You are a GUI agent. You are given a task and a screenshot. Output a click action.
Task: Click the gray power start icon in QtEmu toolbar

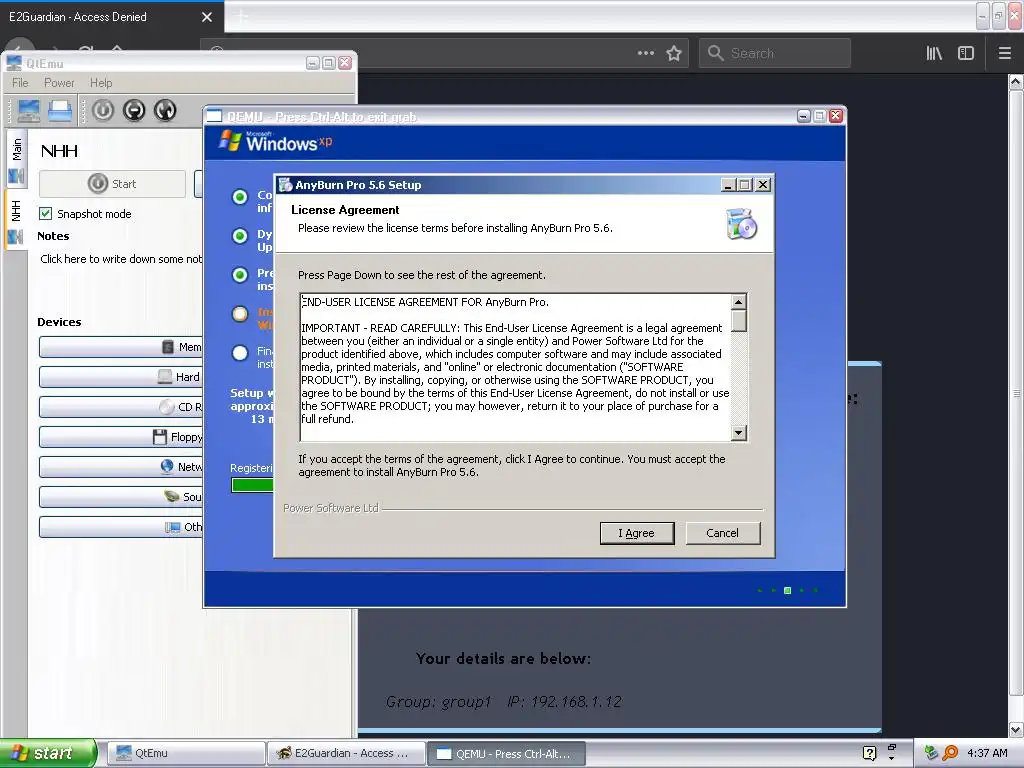click(103, 110)
